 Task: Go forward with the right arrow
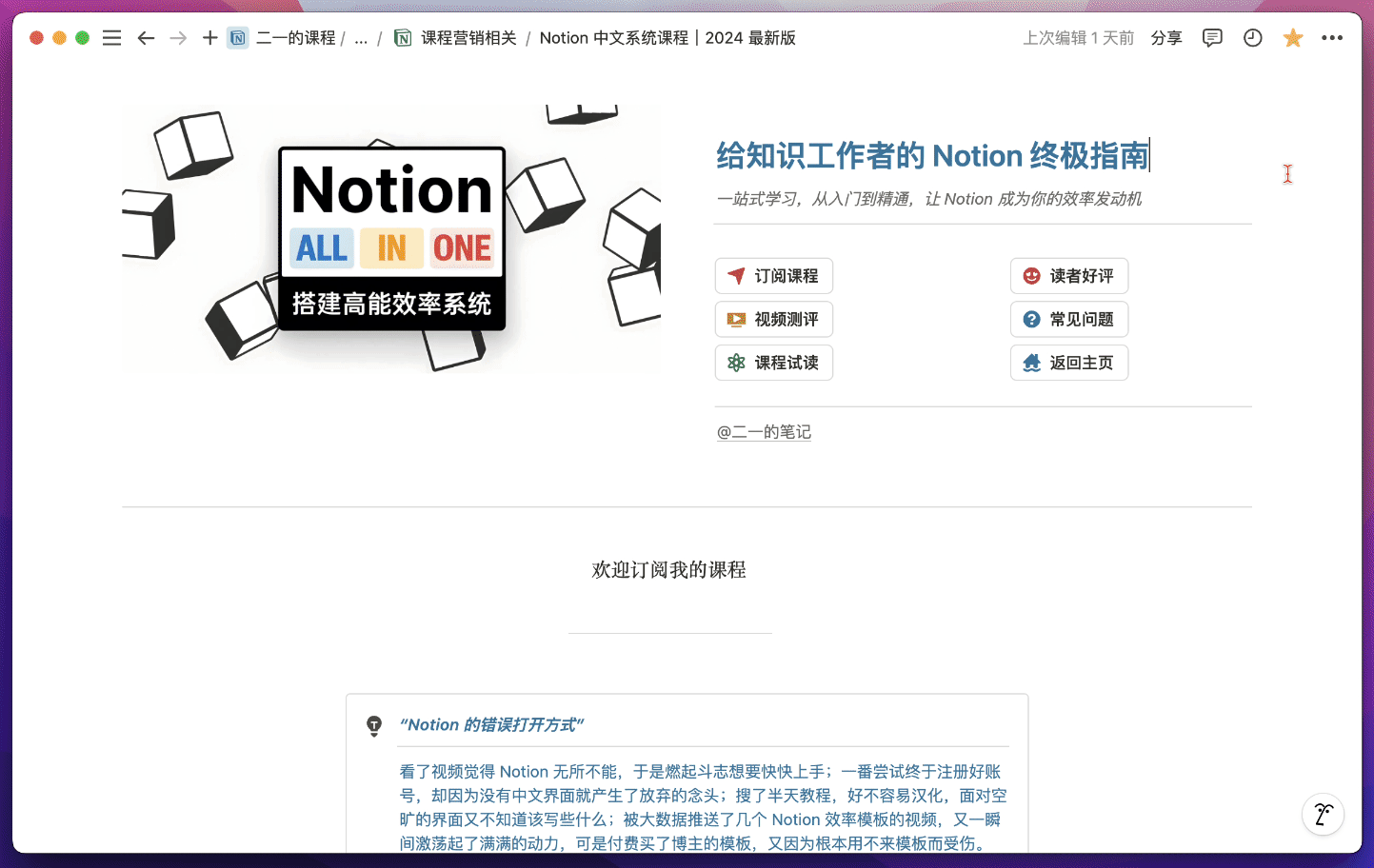(x=178, y=38)
